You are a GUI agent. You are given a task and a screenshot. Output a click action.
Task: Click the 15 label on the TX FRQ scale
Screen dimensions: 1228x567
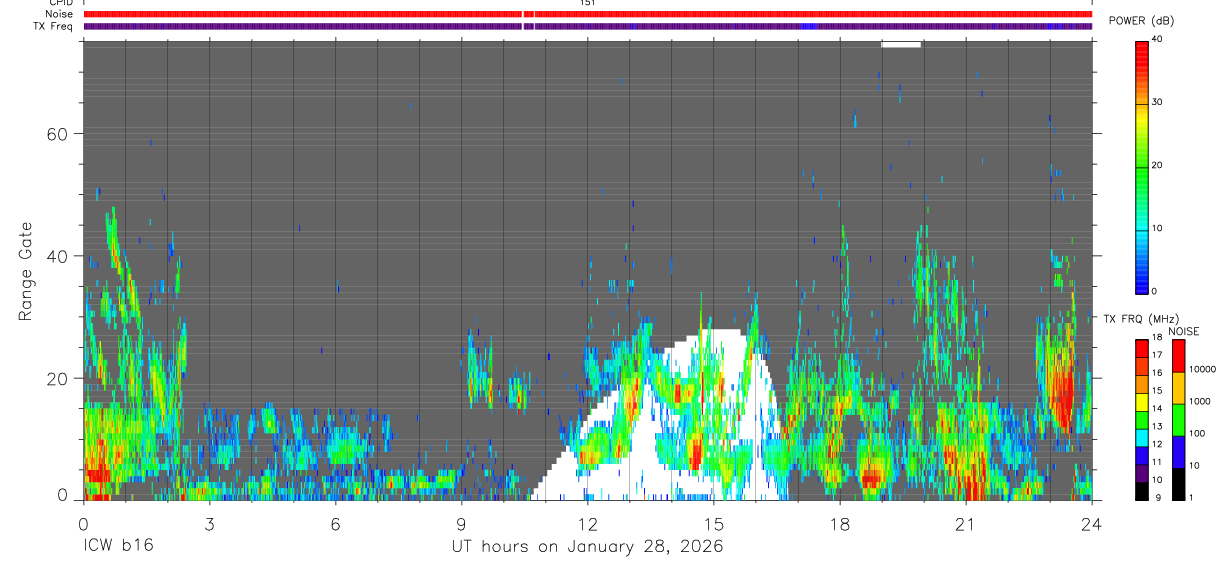click(1157, 391)
